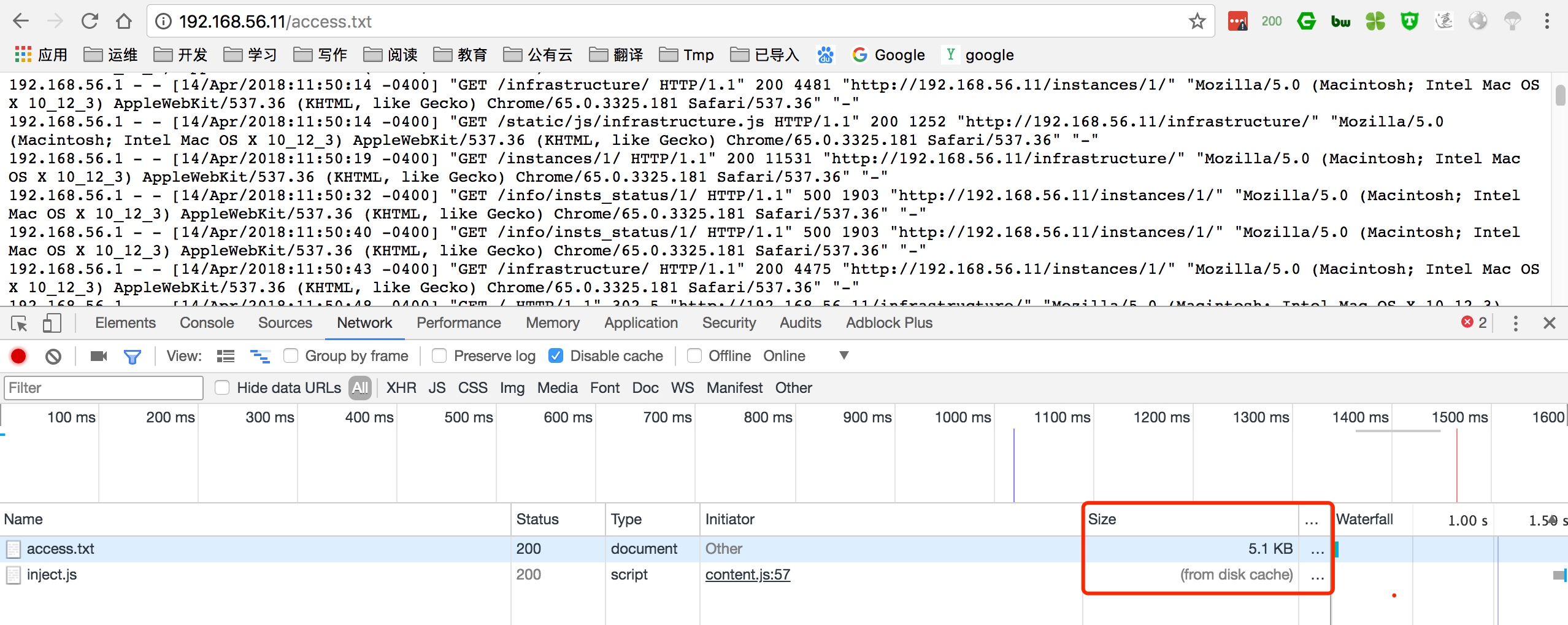Screen dimensions: 1568x625
Task: Select the All filter button
Action: pos(360,388)
